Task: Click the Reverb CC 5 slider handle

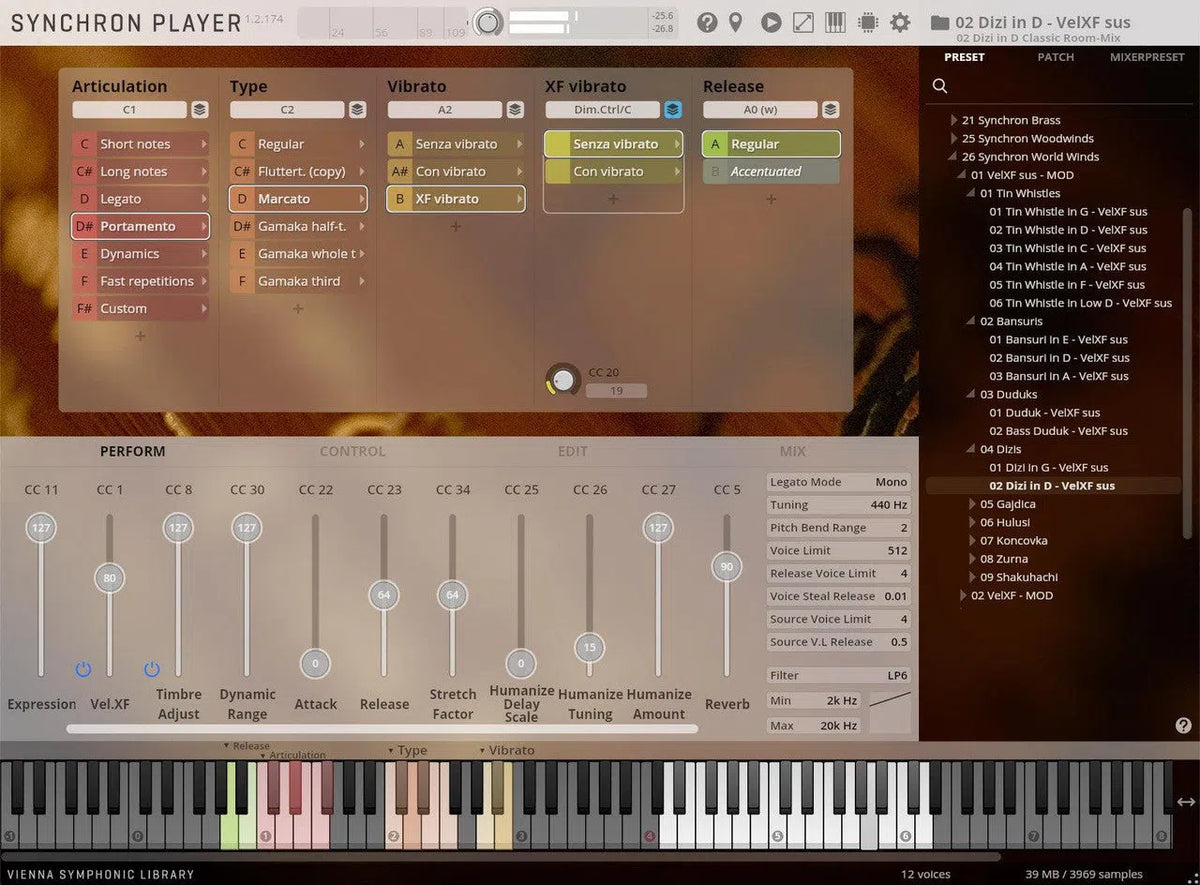Action: coord(726,567)
